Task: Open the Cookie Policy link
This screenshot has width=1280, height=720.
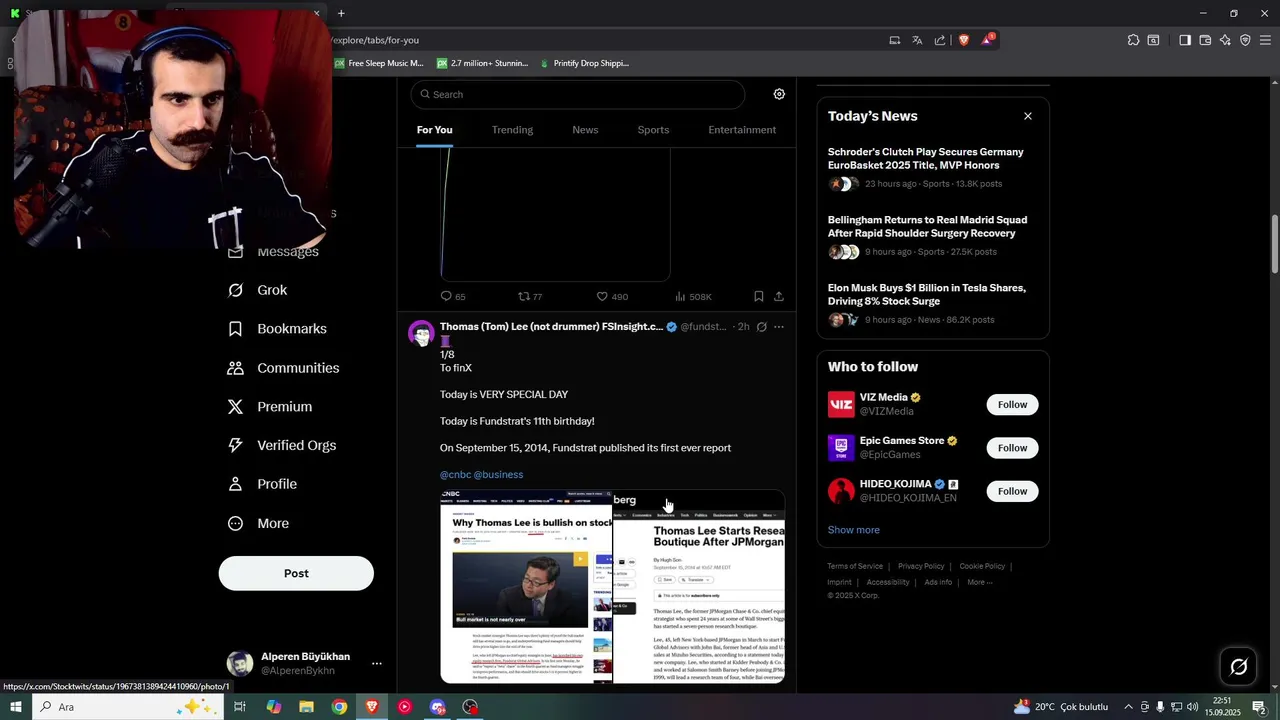Action: pyautogui.click(x=982, y=566)
